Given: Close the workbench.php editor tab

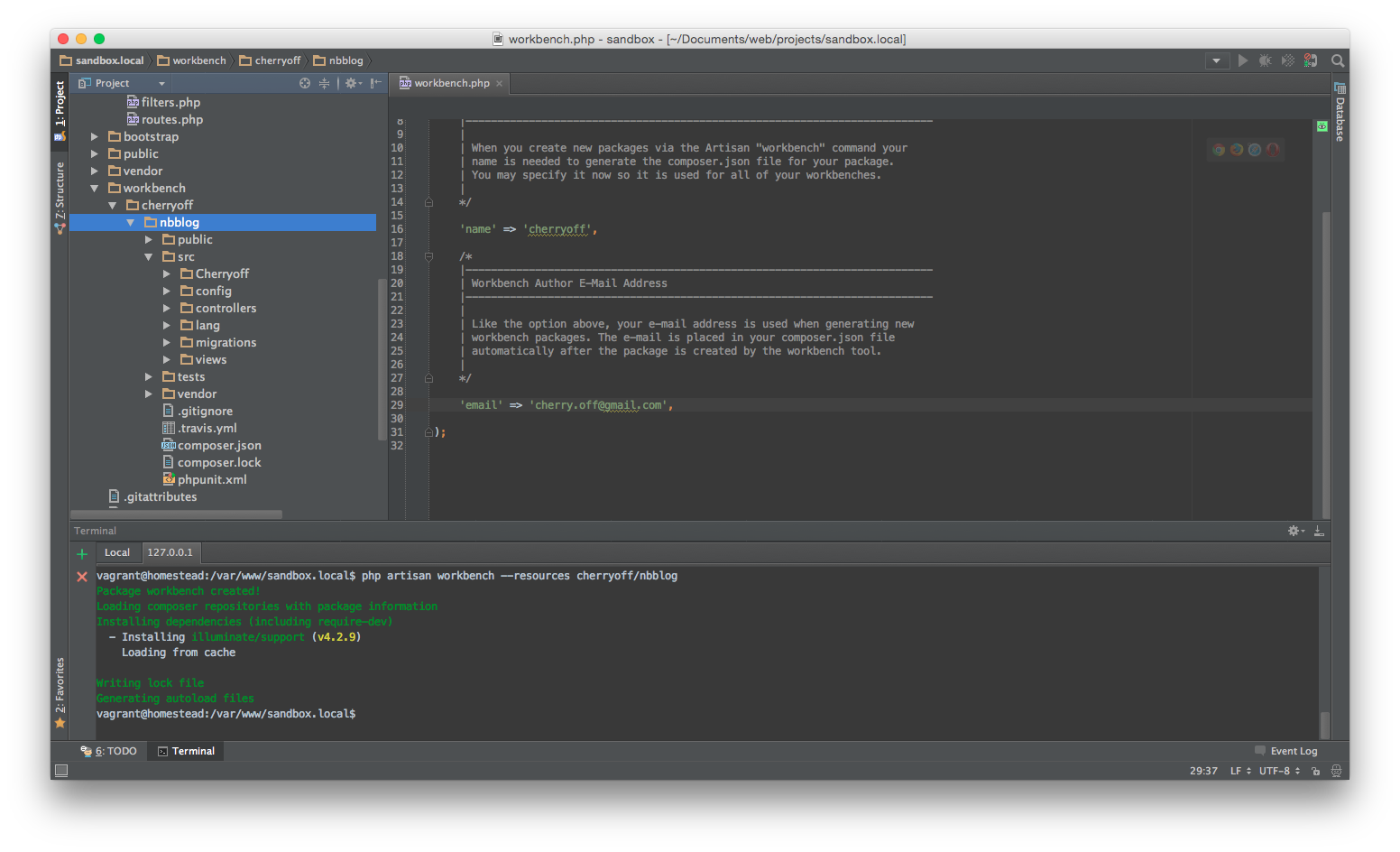Looking at the screenshot, I should [499, 83].
